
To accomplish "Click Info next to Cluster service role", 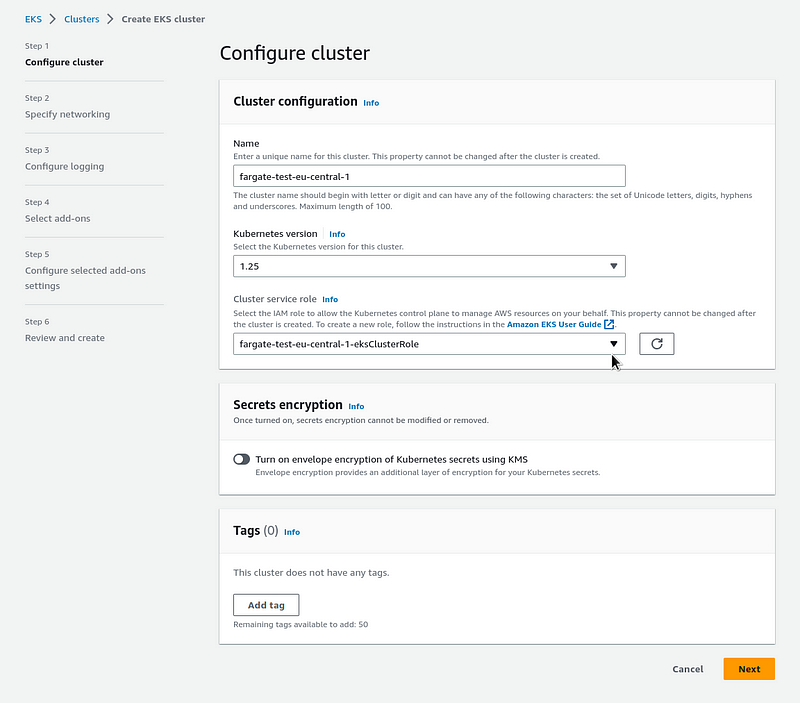I will point(330,299).
